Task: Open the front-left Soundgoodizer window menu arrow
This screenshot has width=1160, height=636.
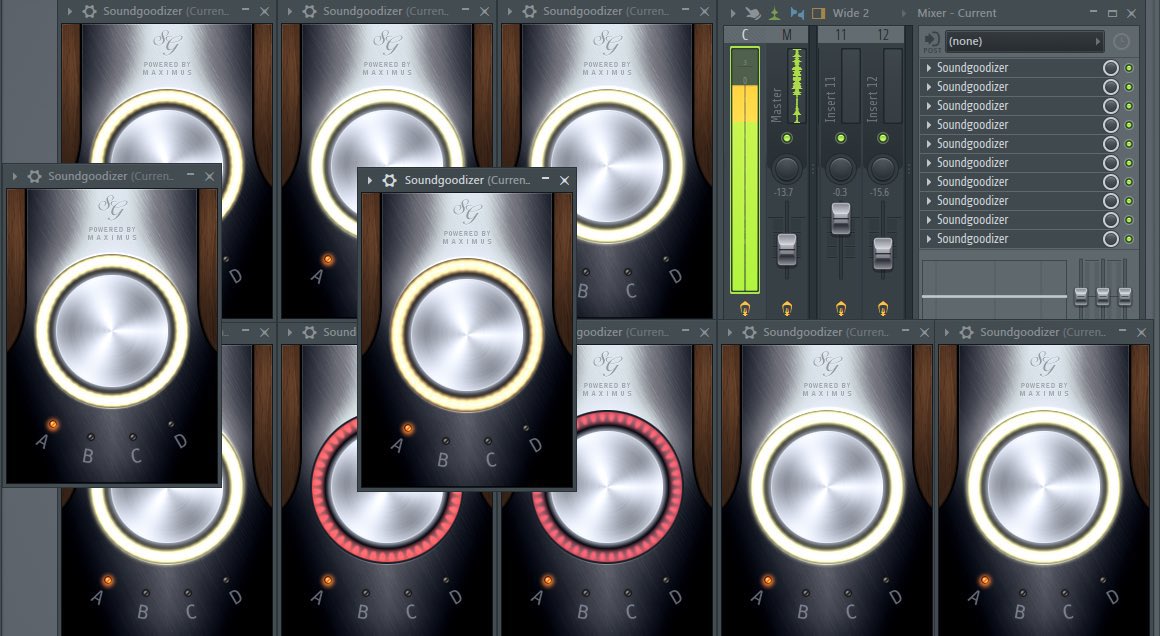Action: [15, 176]
